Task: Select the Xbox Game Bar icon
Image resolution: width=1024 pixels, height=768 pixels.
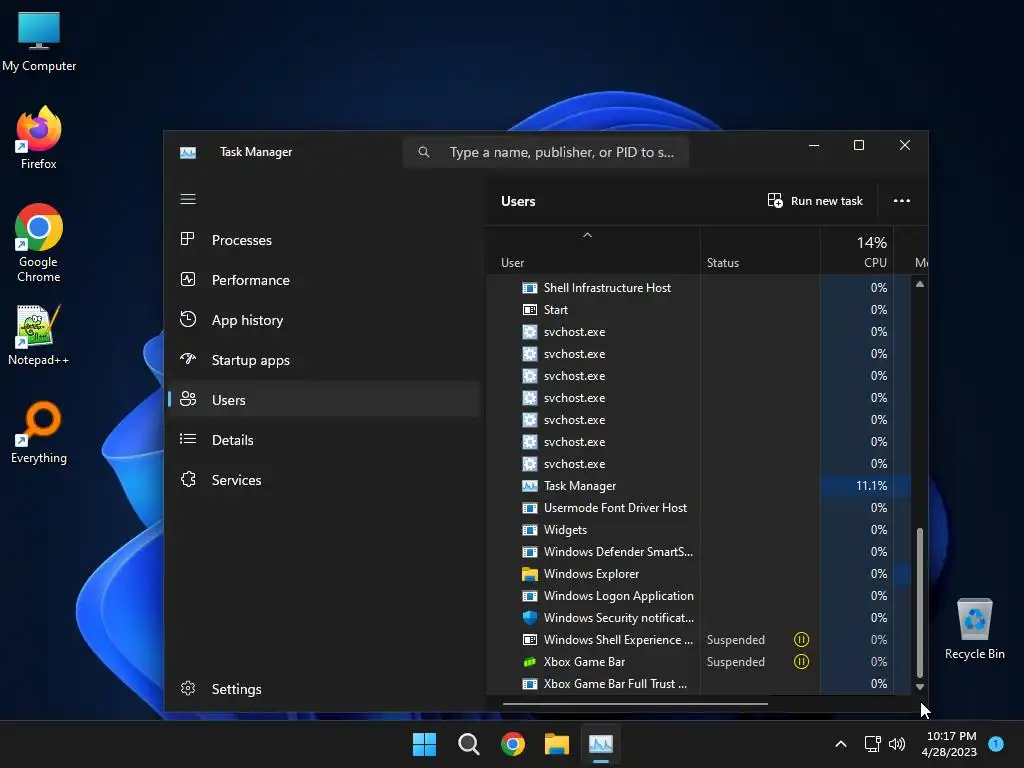Action: 530,662
